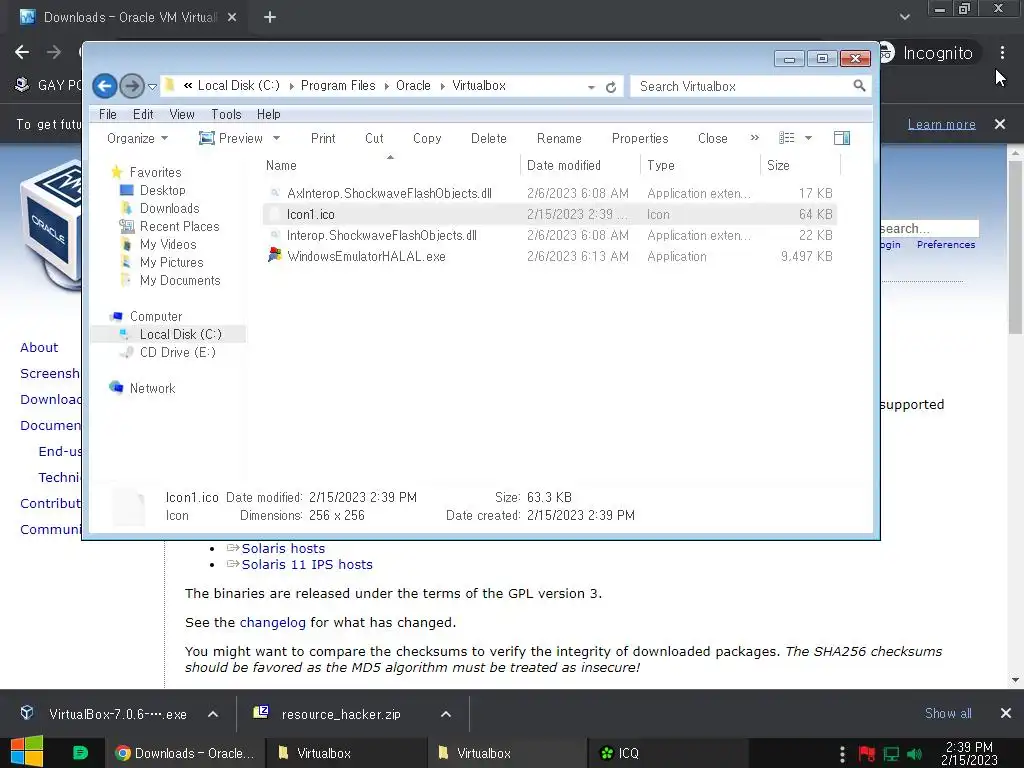Open the browser tab search dropdown
The width and height of the screenshot is (1024, 768).
click(904, 17)
